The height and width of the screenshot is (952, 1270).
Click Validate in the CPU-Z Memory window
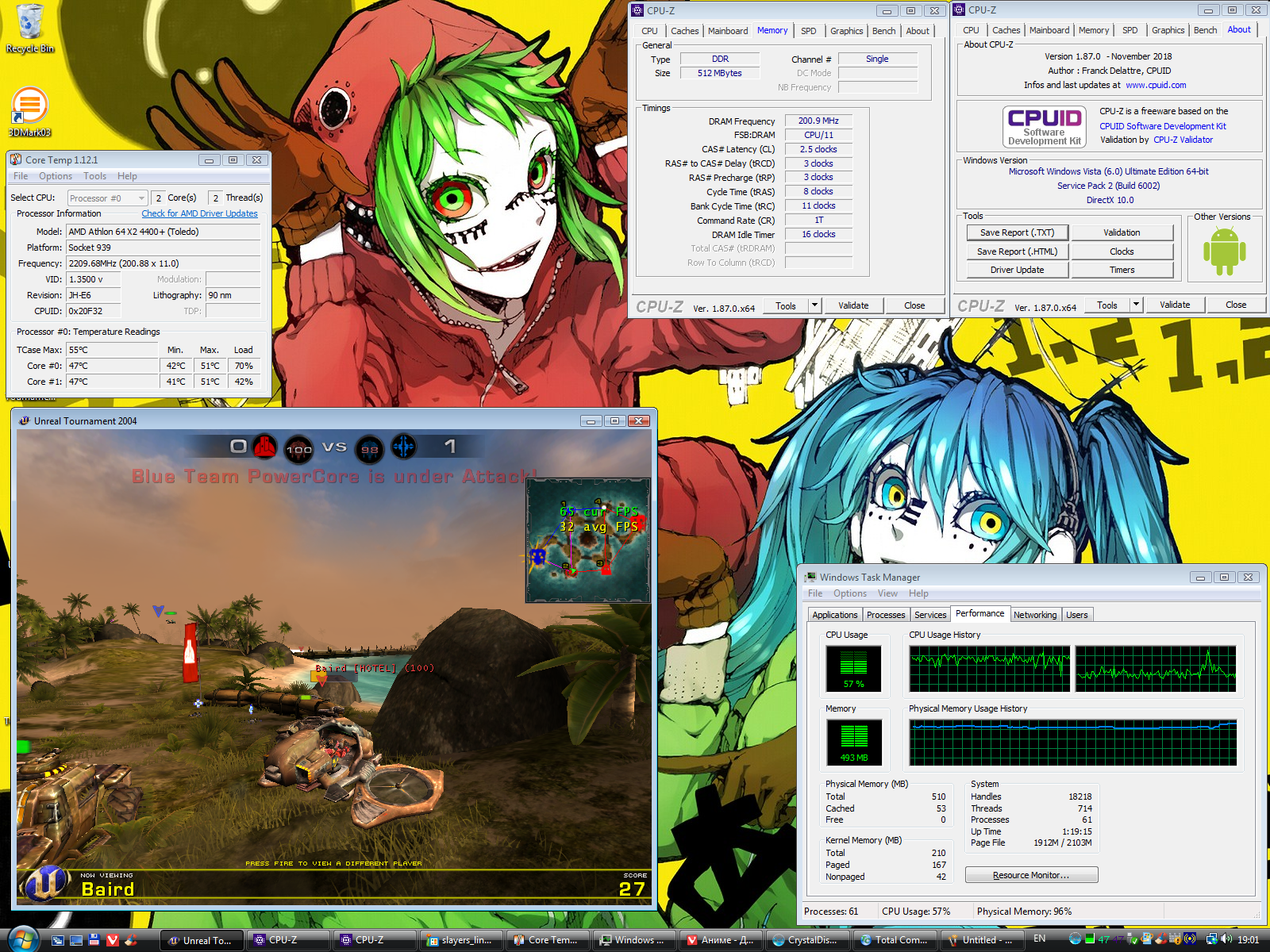pos(853,305)
